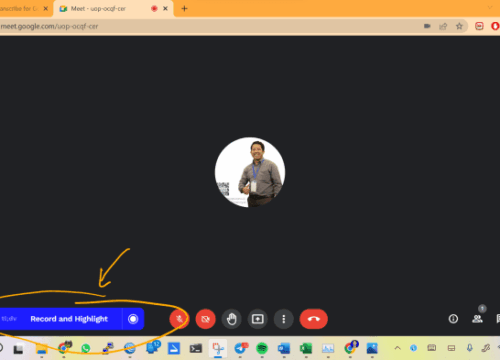Screen dimensions: 500x360
Task: Open meeting details info icon
Action: [453, 319]
